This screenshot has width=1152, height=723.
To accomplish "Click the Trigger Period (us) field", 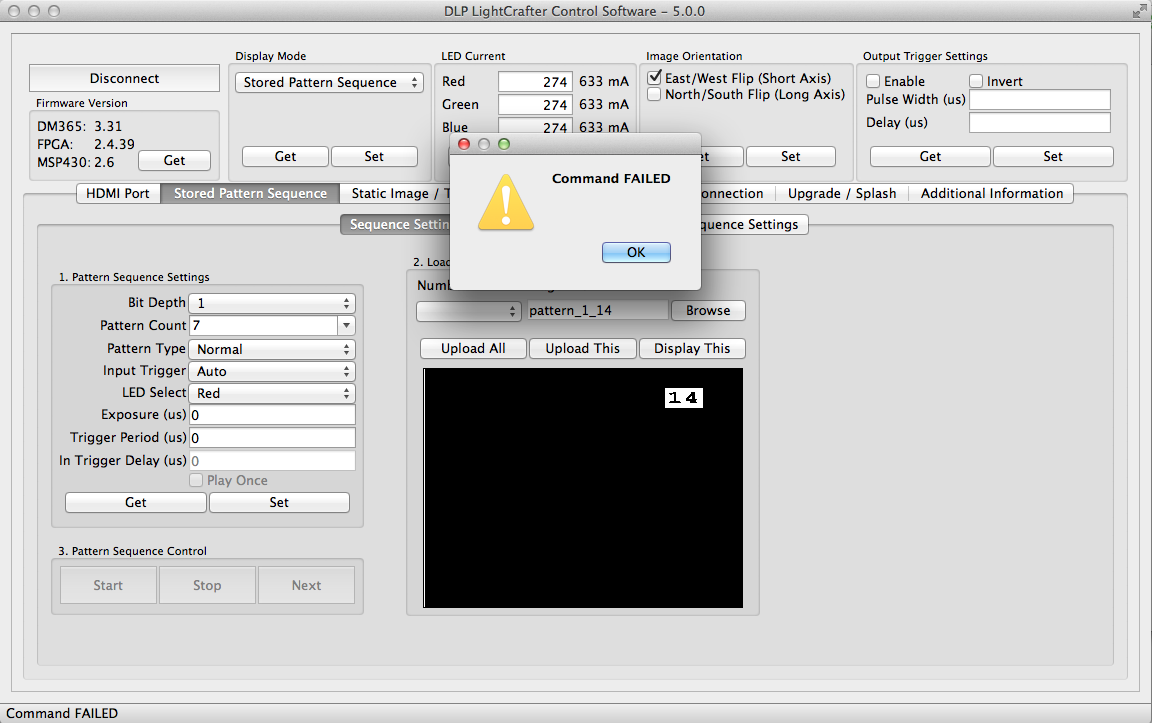I will pos(273,438).
